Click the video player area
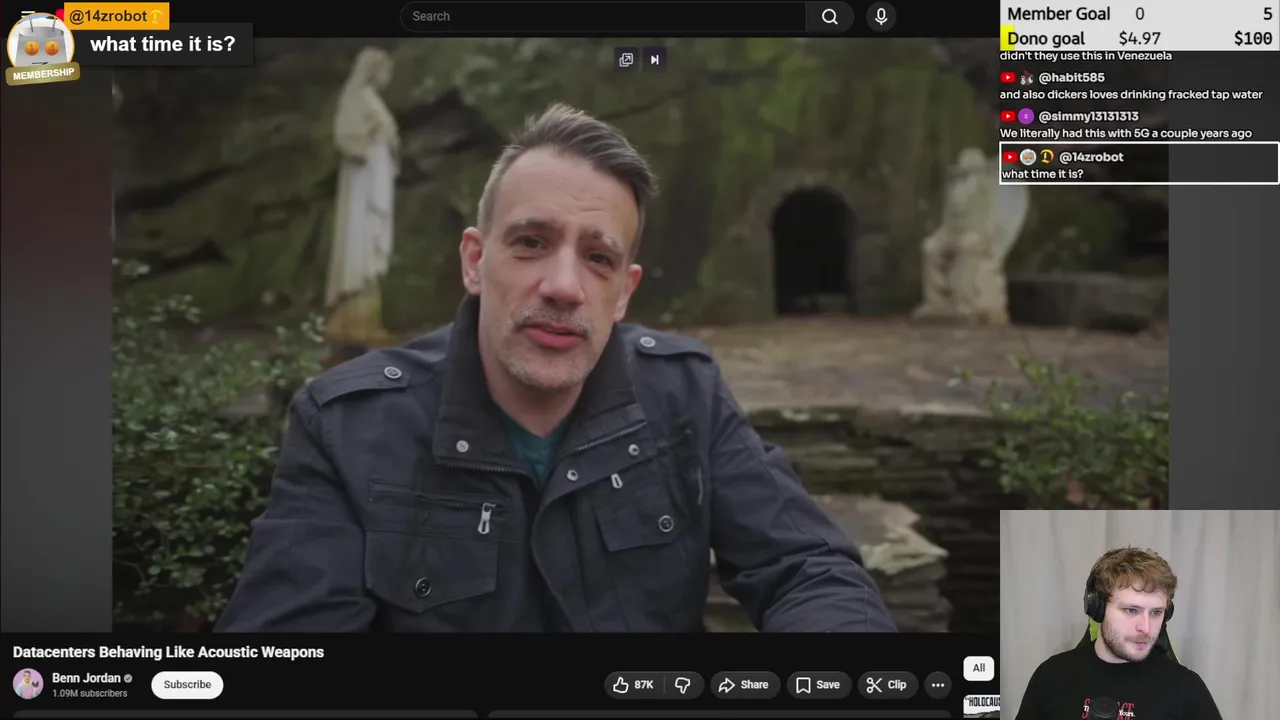Image resolution: width=1280 pixels, height=720 pixels. pos(555,335)
